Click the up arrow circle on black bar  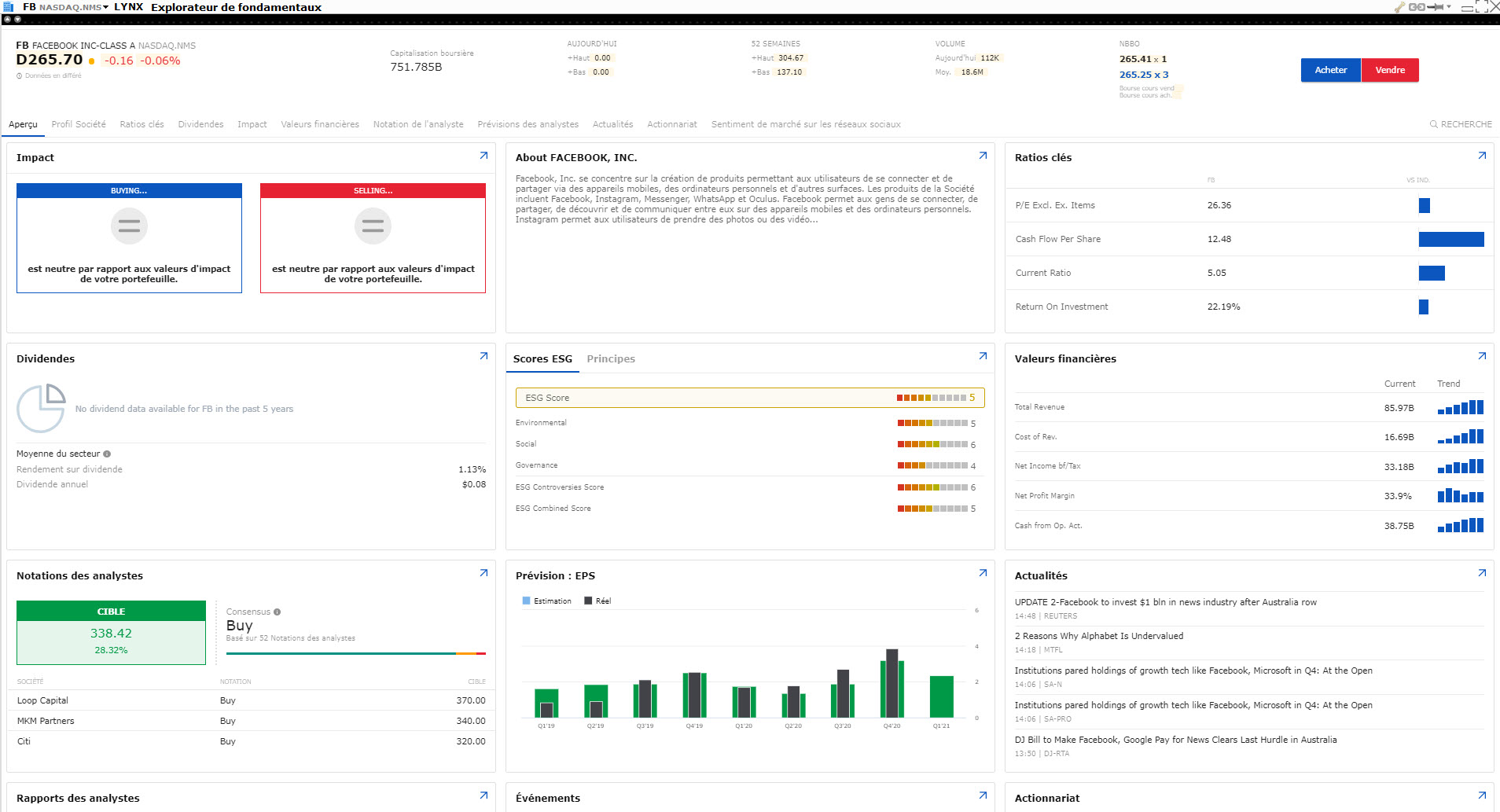7,19
